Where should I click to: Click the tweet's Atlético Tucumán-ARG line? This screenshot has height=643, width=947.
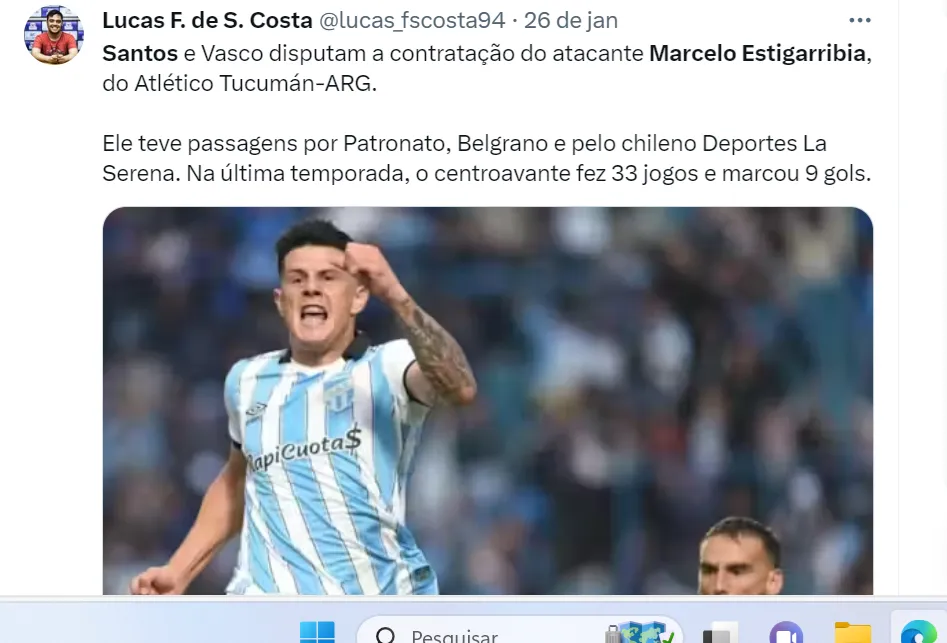pos(239,83)
